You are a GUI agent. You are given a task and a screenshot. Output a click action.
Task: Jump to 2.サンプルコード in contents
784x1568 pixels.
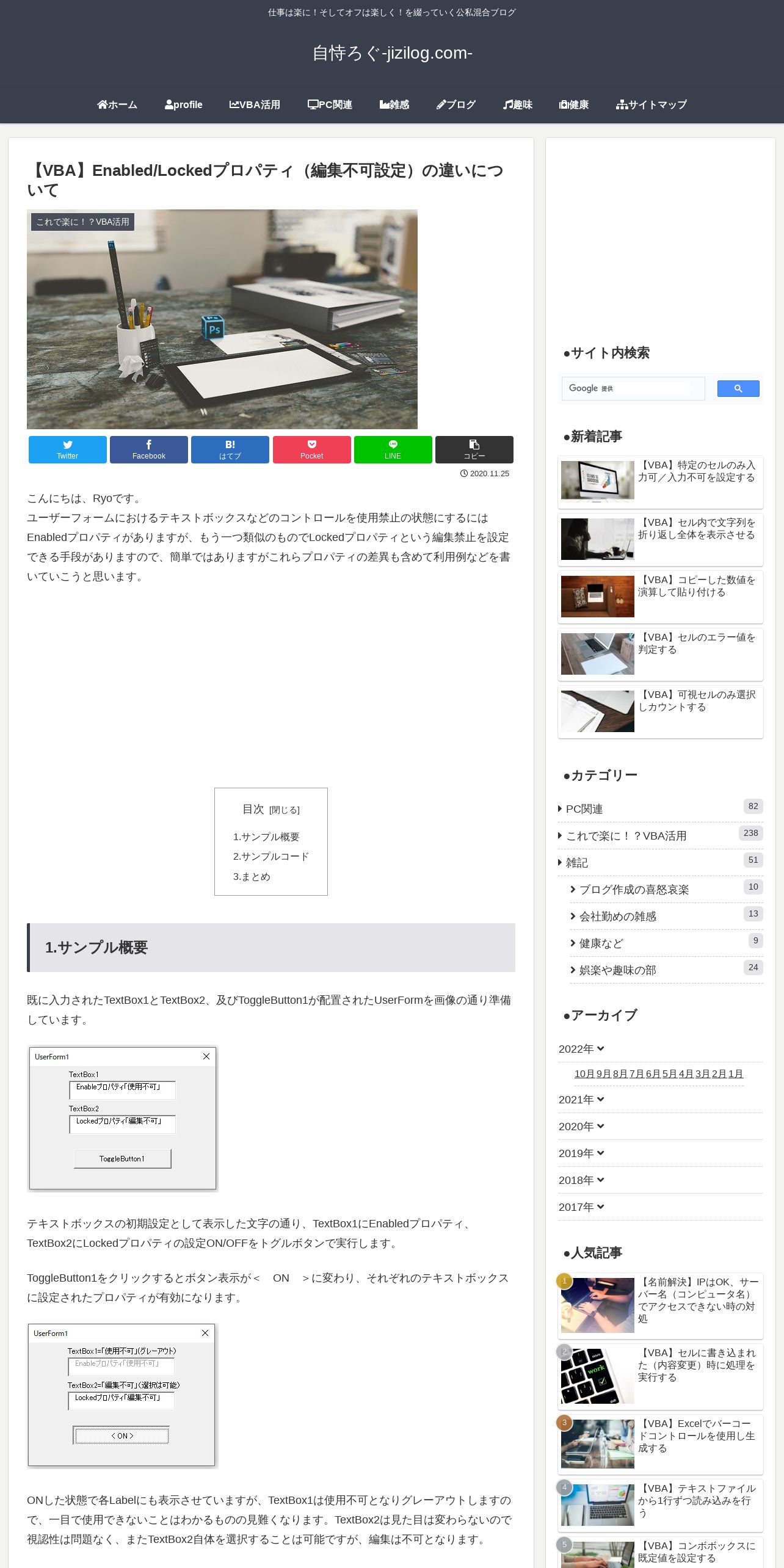coord(271,857)
